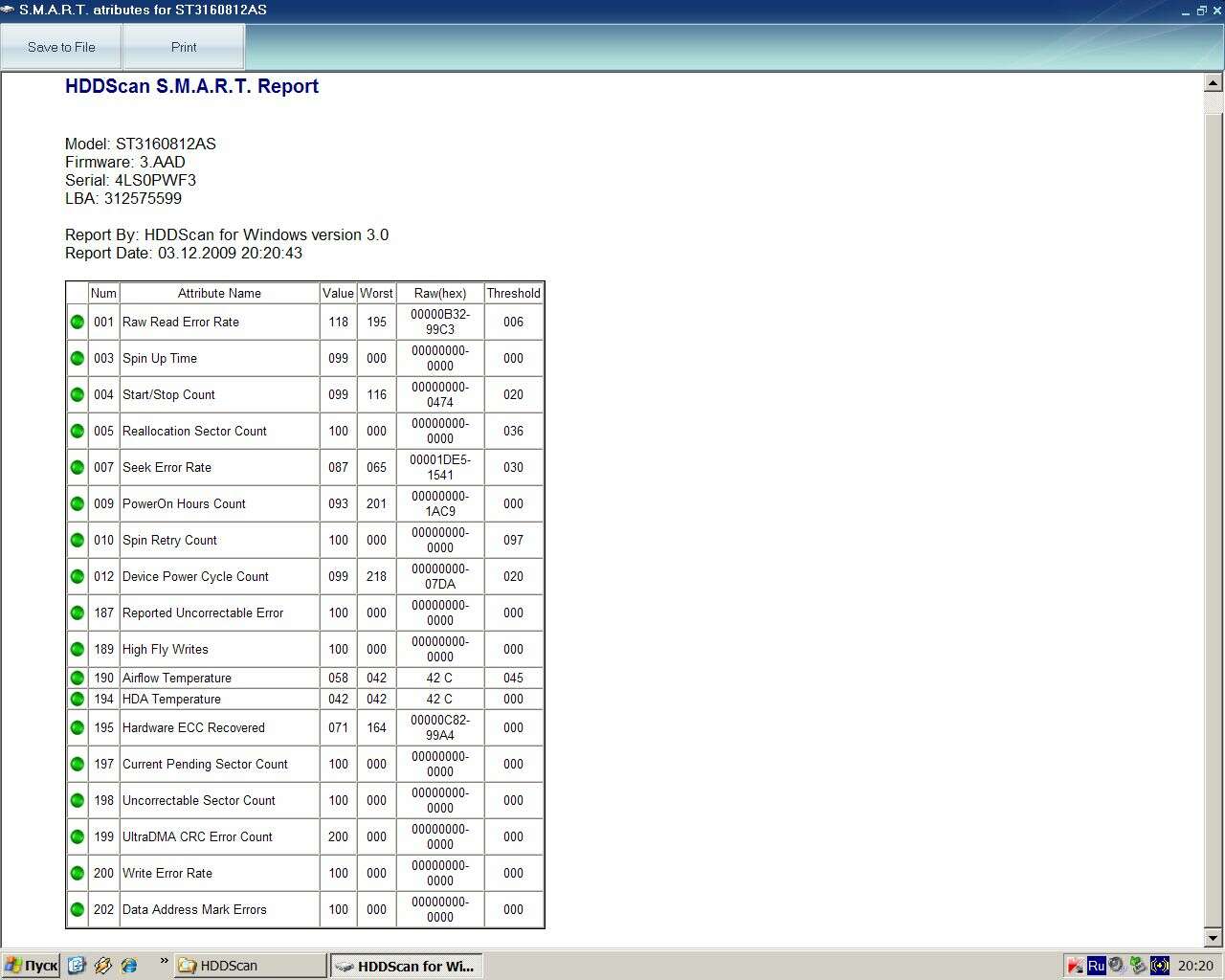The image size is (1225, 980).
Task: Click the green icon next to Reallocation Sector Count
Action: (x=78, y=431)
